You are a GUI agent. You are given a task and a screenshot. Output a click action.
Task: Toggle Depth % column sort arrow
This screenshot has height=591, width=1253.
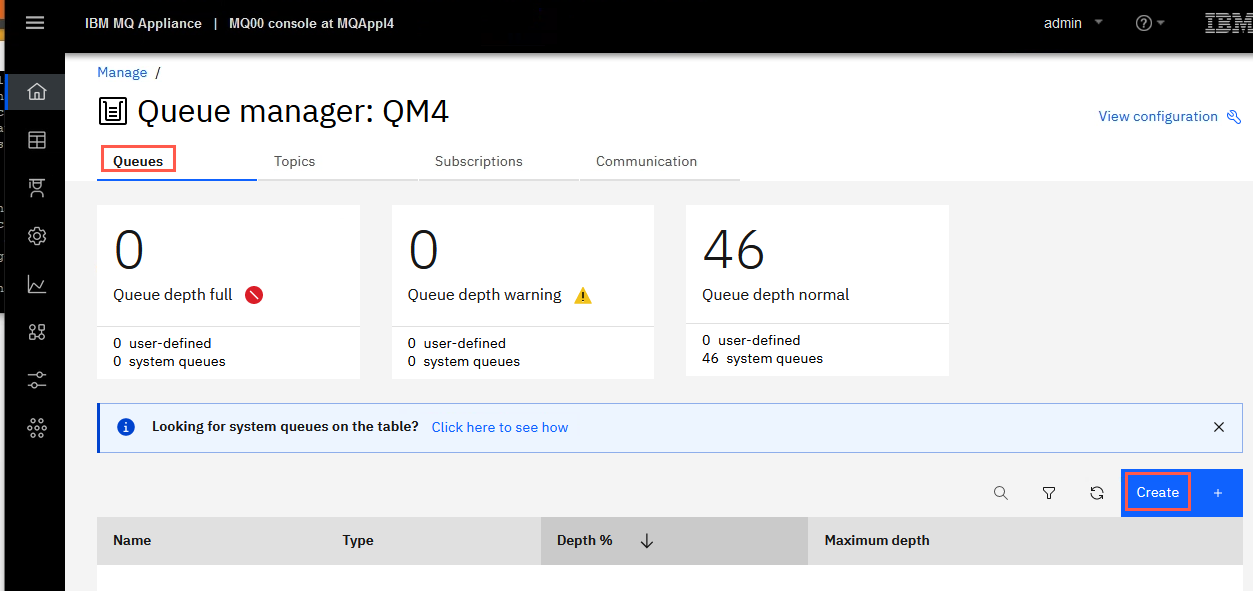647,541
